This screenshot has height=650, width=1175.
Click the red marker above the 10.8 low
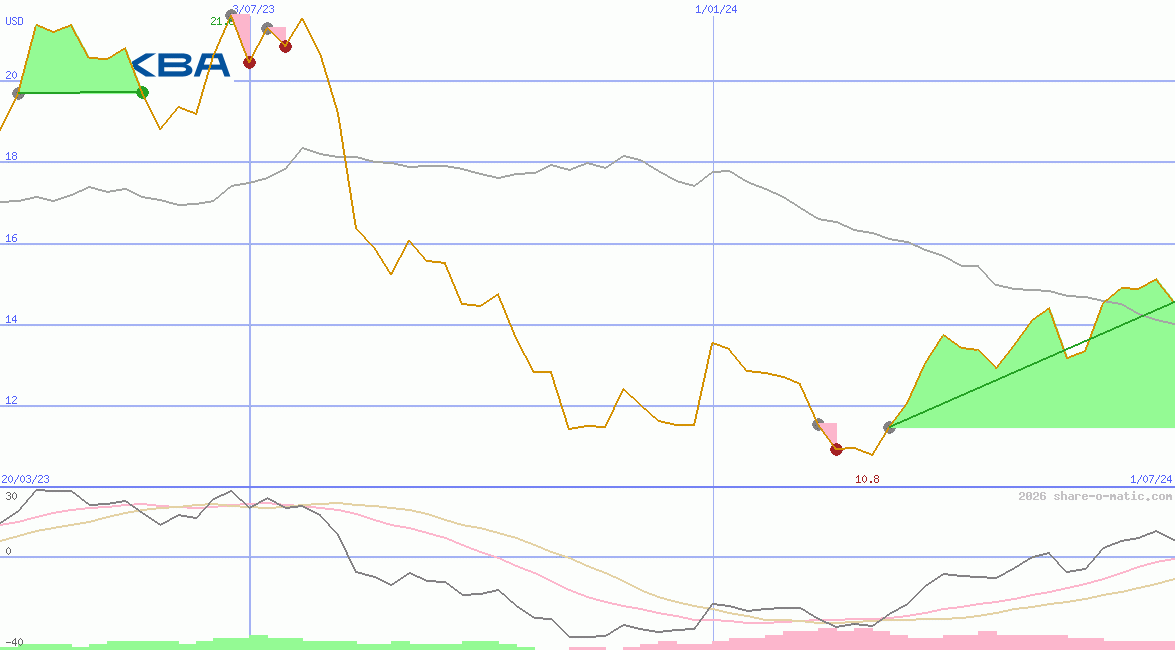click(836, 449)
